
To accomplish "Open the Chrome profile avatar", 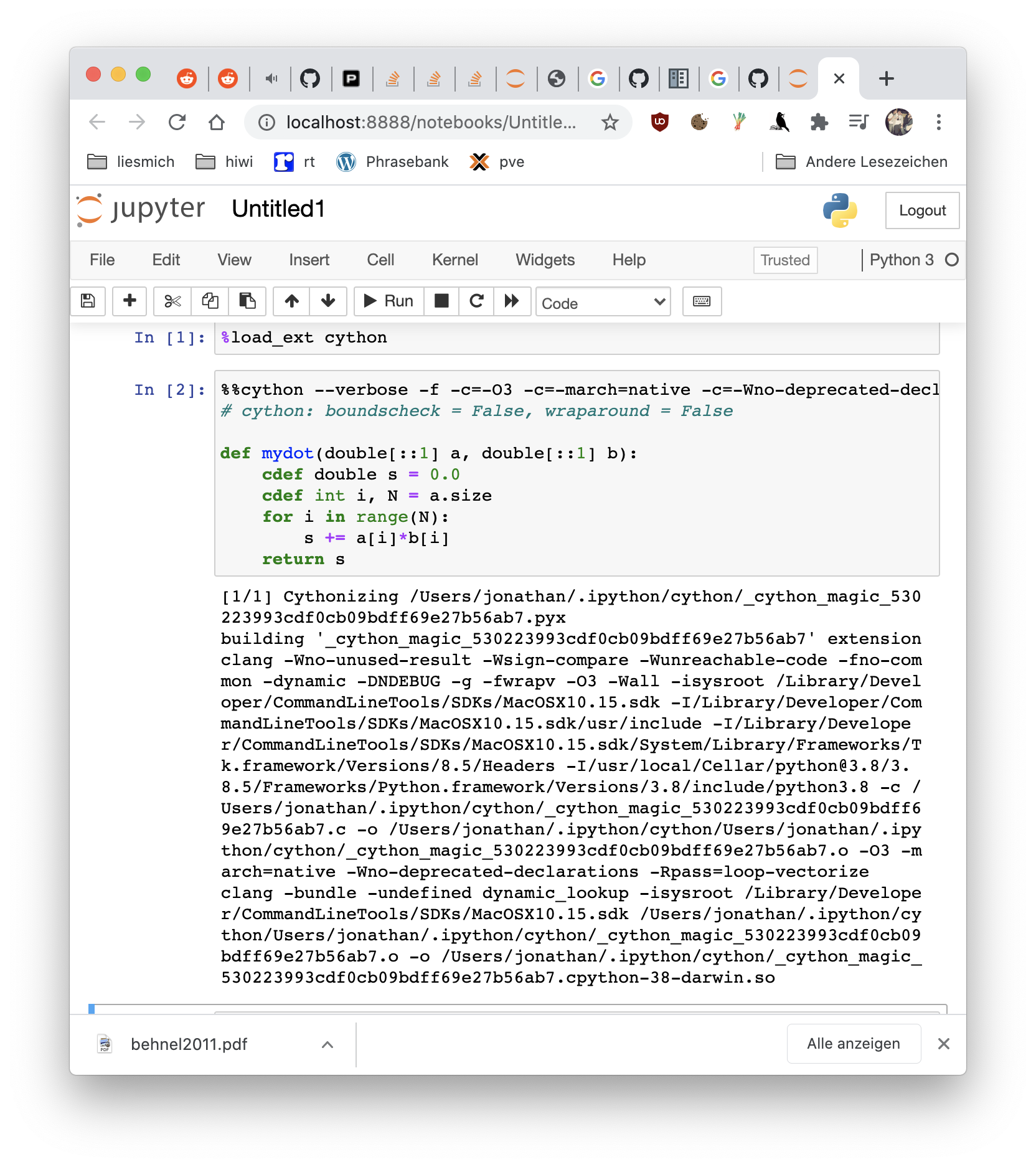I will (x=899, y=122).
